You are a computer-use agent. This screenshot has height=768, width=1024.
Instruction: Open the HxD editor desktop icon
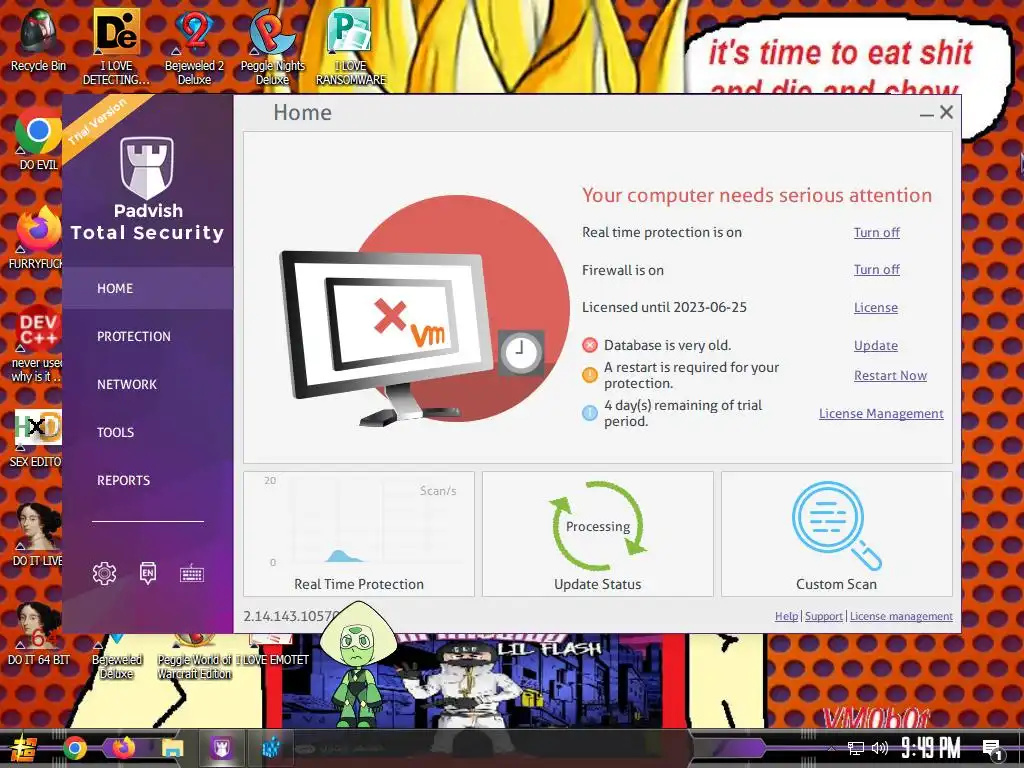pos(38,438)
